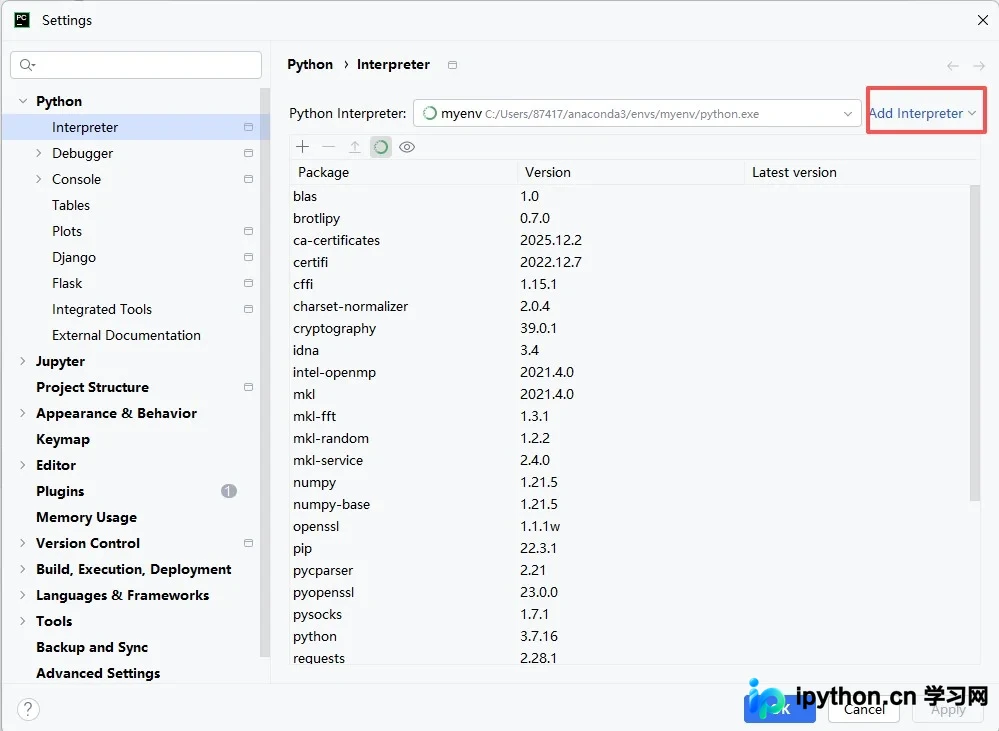Expand the Editor settings group

(23, 465)
